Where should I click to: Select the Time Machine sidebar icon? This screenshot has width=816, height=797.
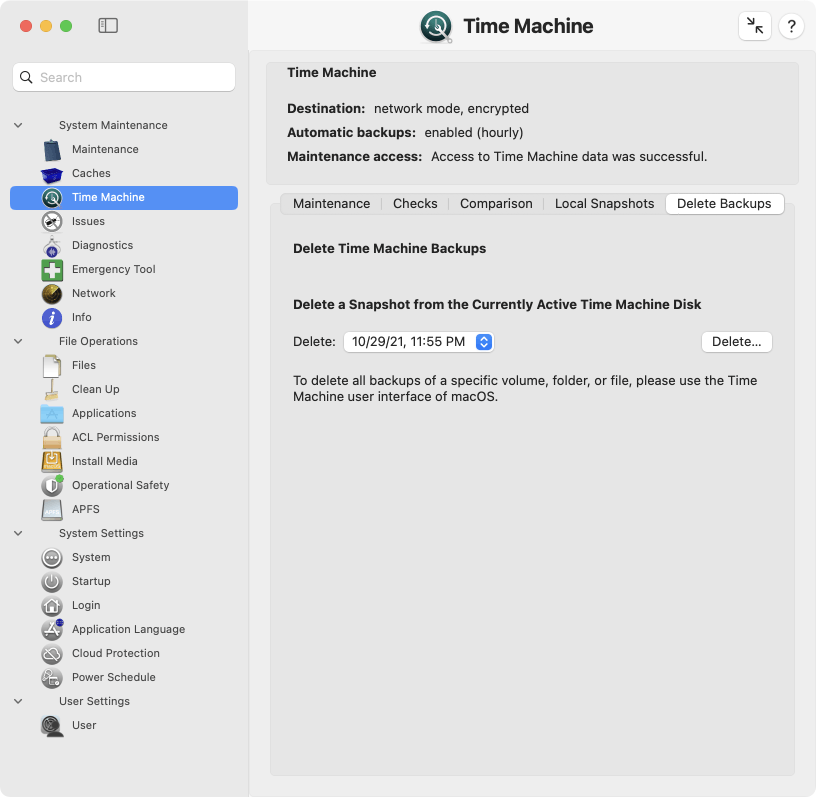[52, 198]
